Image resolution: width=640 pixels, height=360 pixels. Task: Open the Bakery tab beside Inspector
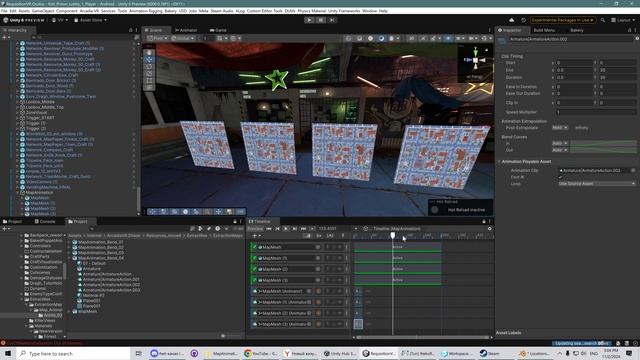[x=577, y=30]
